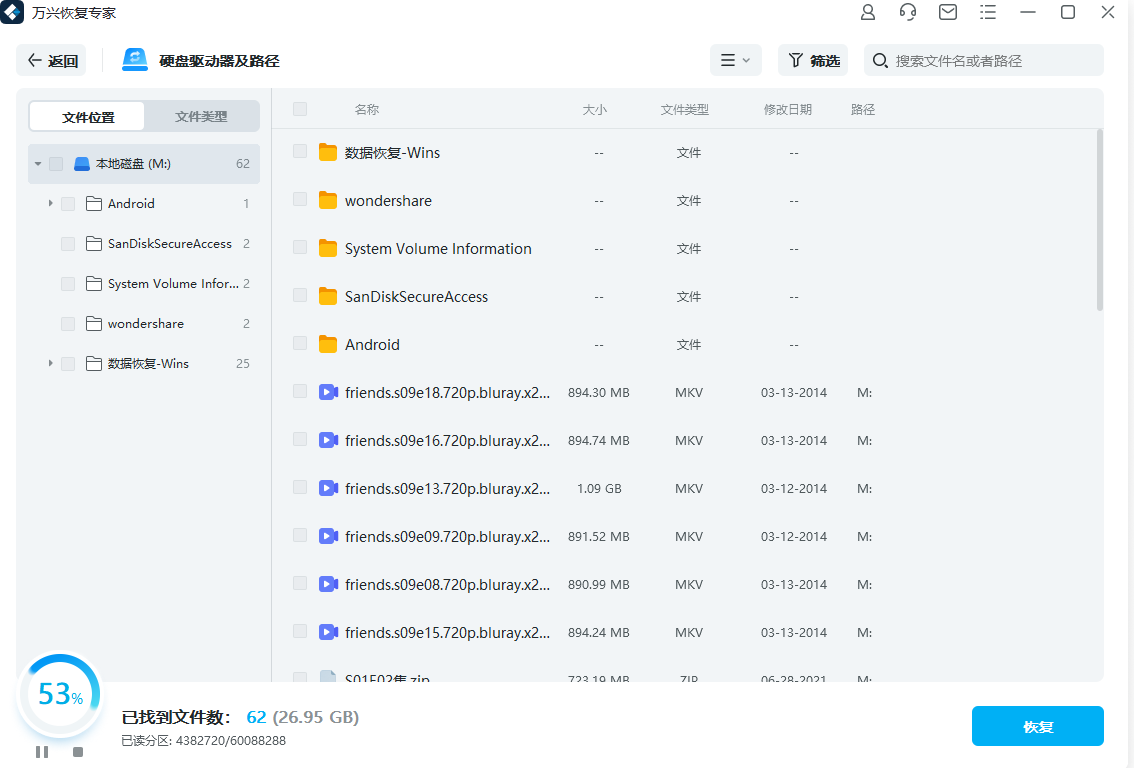Image resolution: width=1134 pixels, height=768 pixels.
Task: Click wondershare folder icon in sidebar
Action: 93,323
